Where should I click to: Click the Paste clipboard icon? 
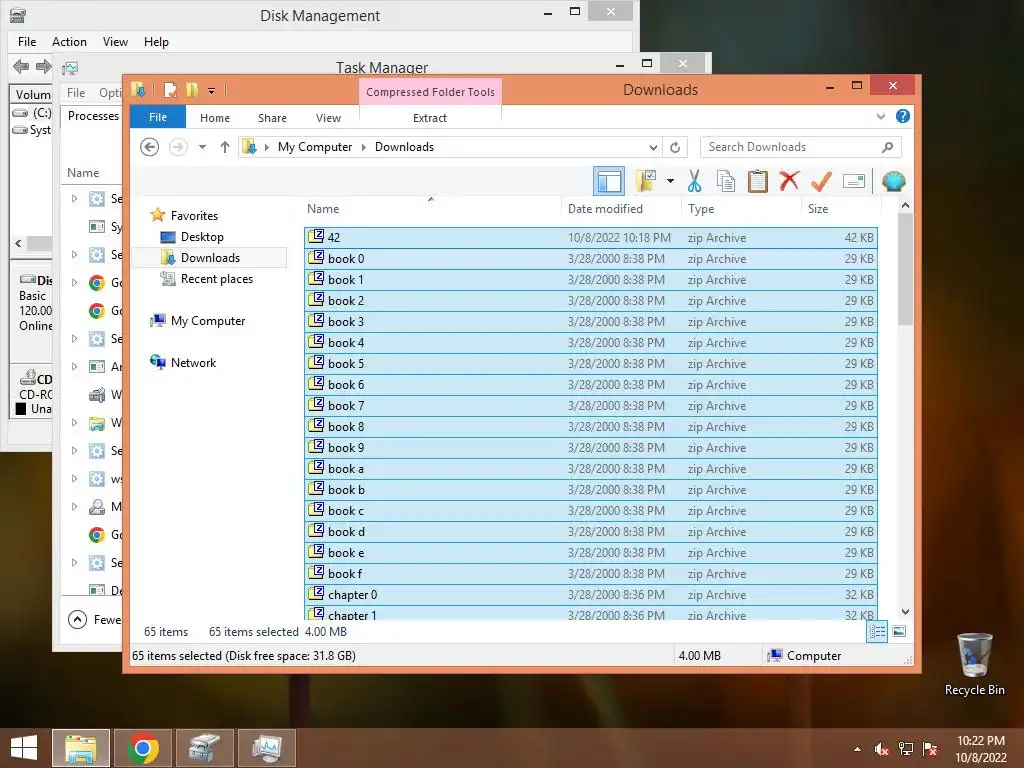click(x=758, y=181)
